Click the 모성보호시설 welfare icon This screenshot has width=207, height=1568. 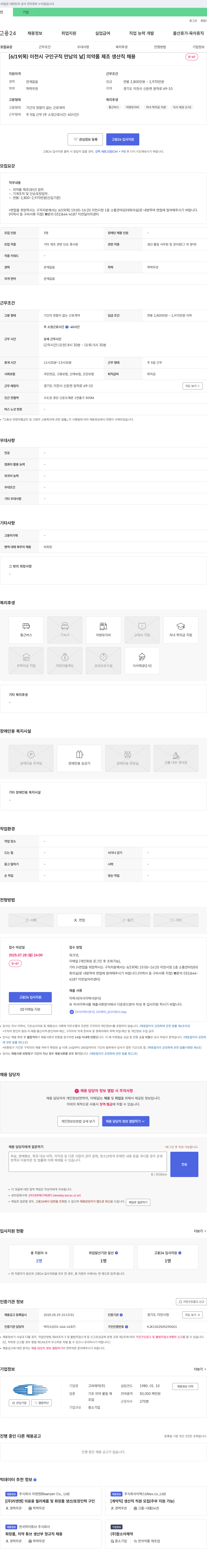pos(103,660)
